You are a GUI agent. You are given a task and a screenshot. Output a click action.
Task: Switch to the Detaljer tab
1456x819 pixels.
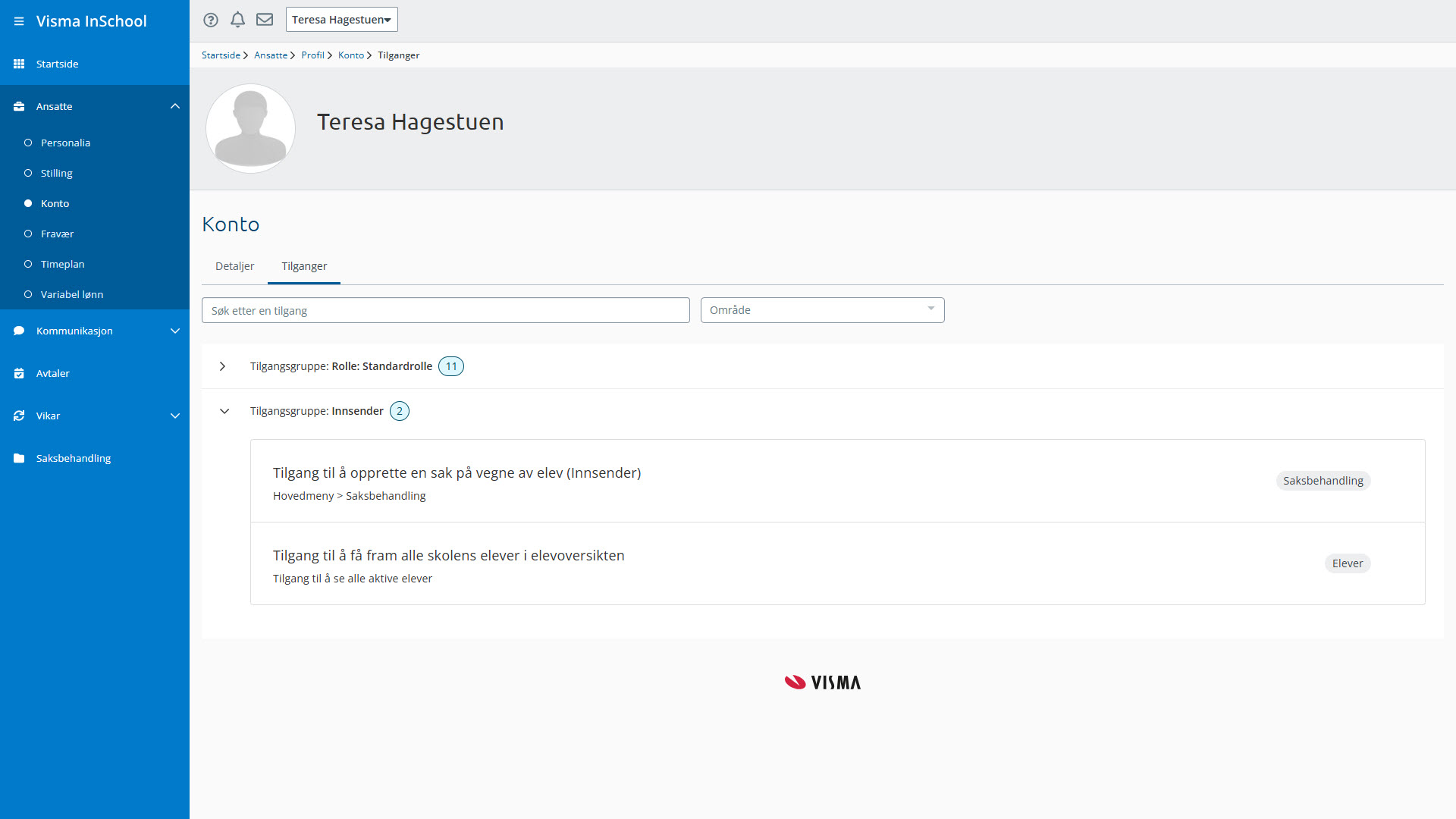(234, 266)
